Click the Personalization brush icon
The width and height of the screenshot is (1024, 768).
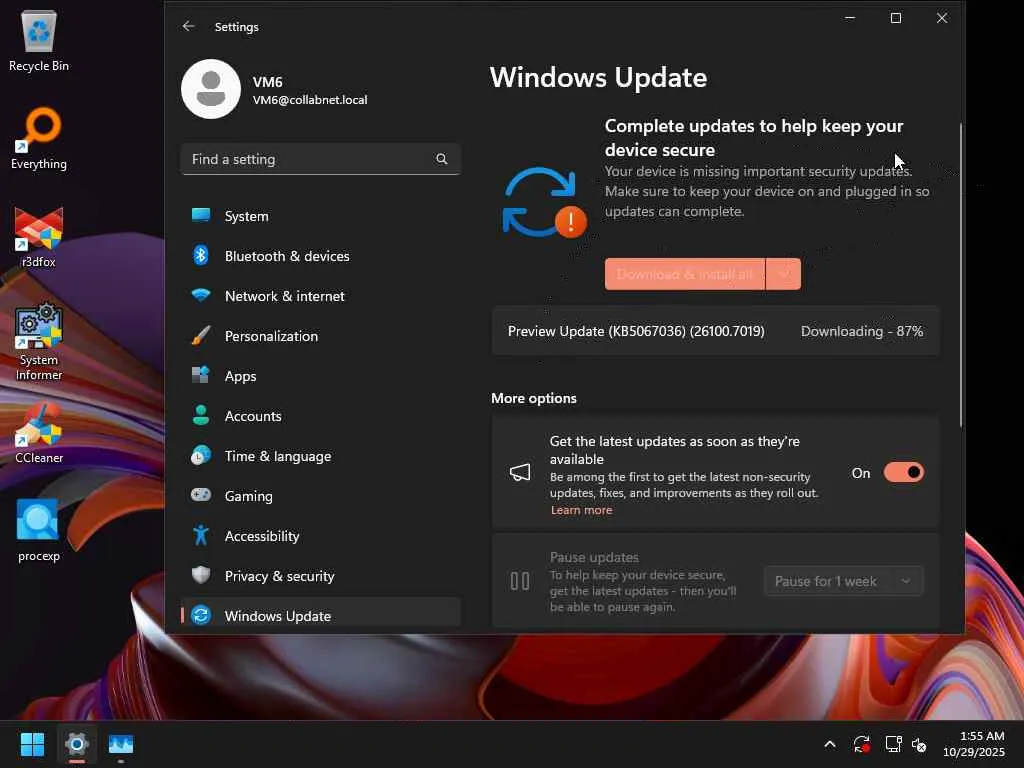[200, 336]
